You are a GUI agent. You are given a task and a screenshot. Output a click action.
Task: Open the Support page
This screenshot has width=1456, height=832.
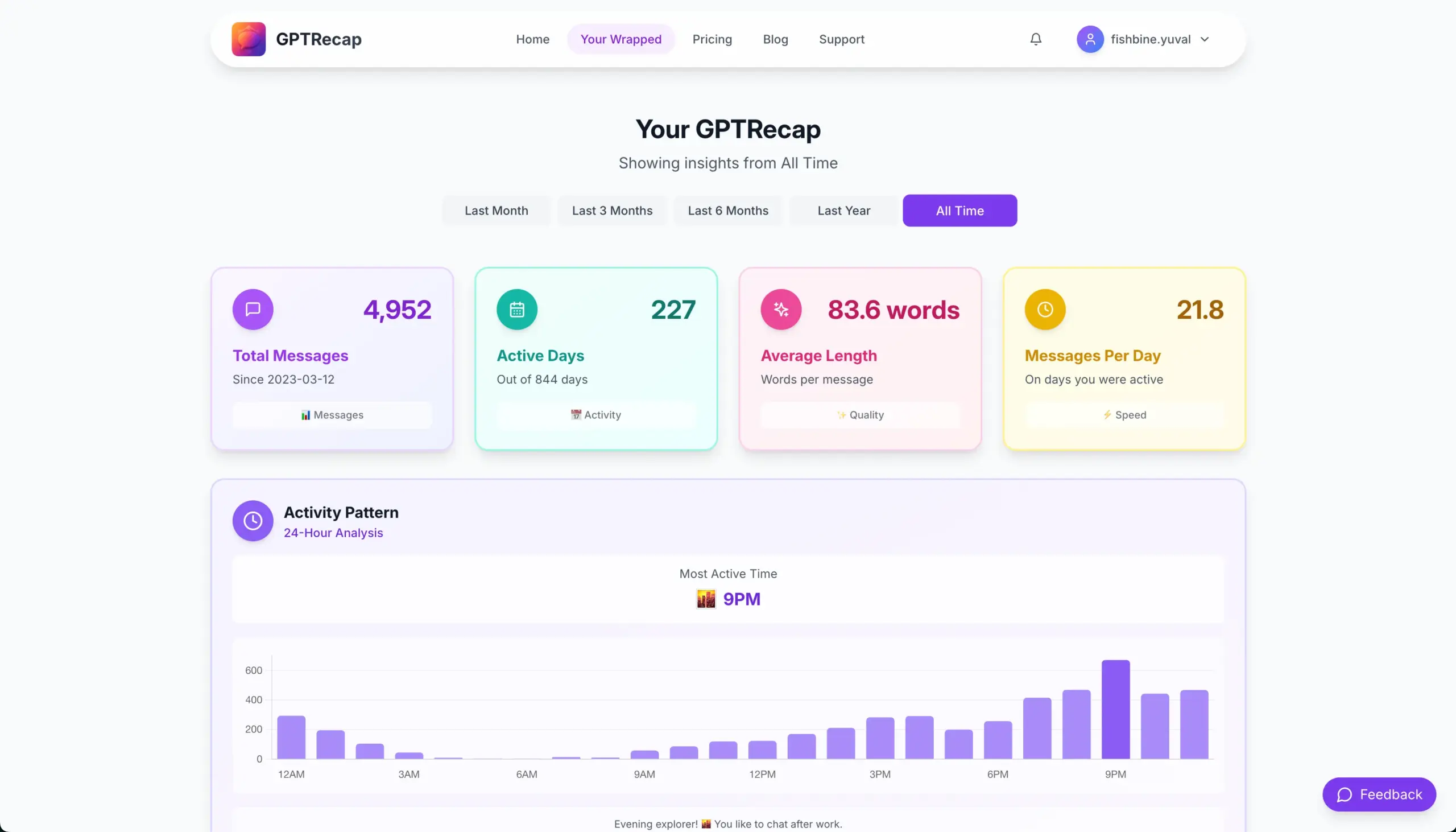[842, 39]
